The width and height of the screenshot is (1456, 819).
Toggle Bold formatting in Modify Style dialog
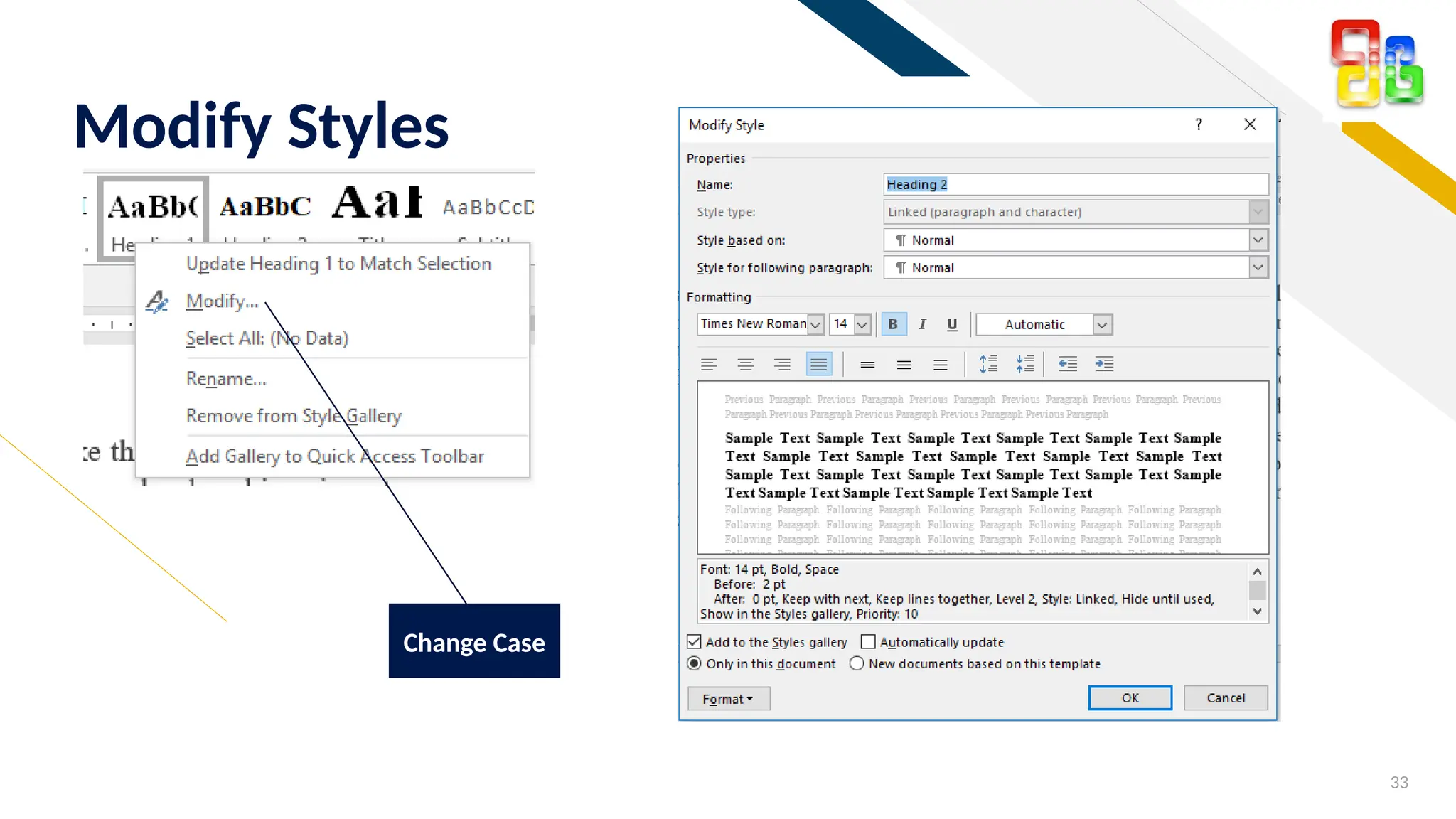tap(893, 324)
